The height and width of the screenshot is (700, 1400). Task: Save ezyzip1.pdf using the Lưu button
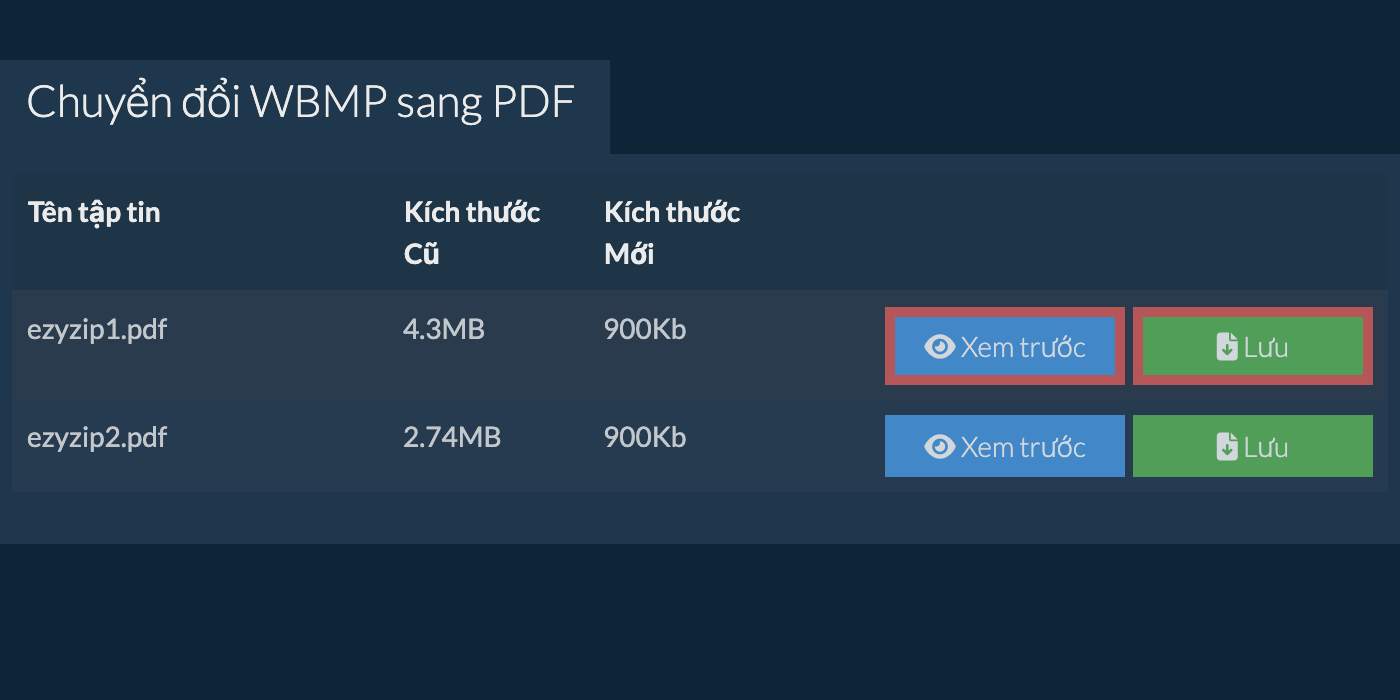click(1253, 347)
